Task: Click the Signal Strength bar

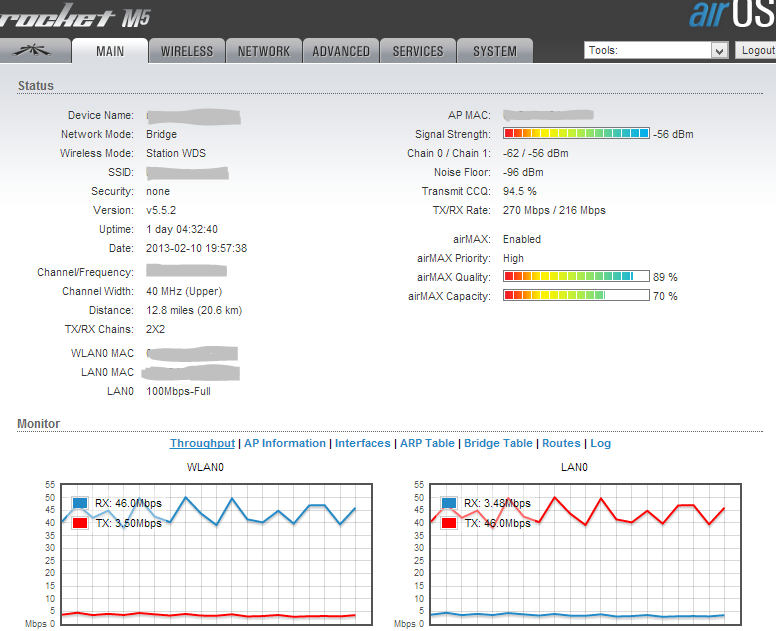Action: [x=576, y=133]
